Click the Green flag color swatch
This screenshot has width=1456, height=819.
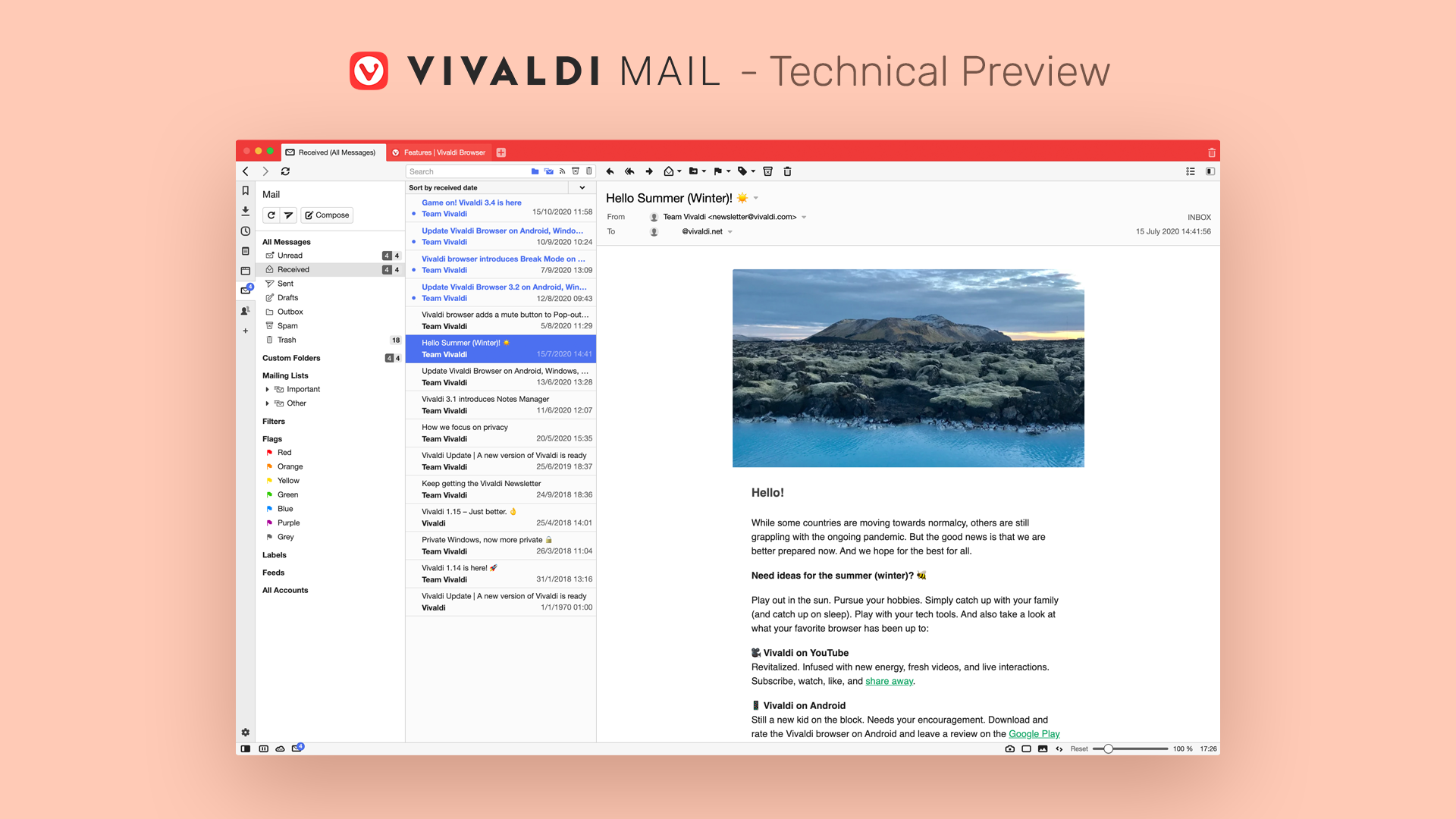click(x=269, y=494)
